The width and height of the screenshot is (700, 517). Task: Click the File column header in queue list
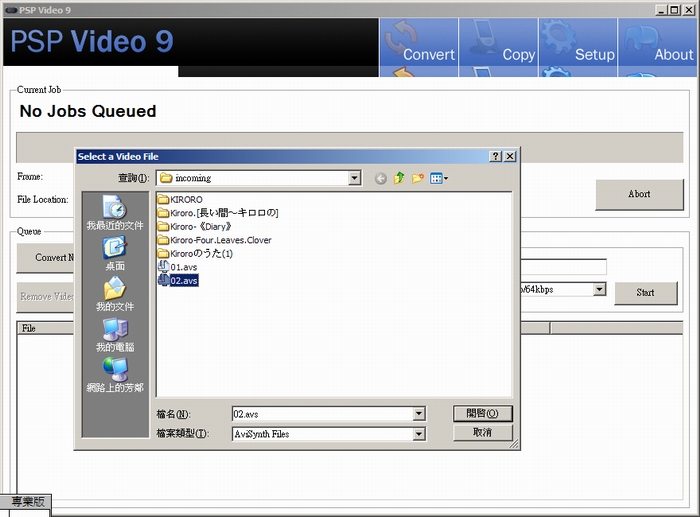pos(46,328)
